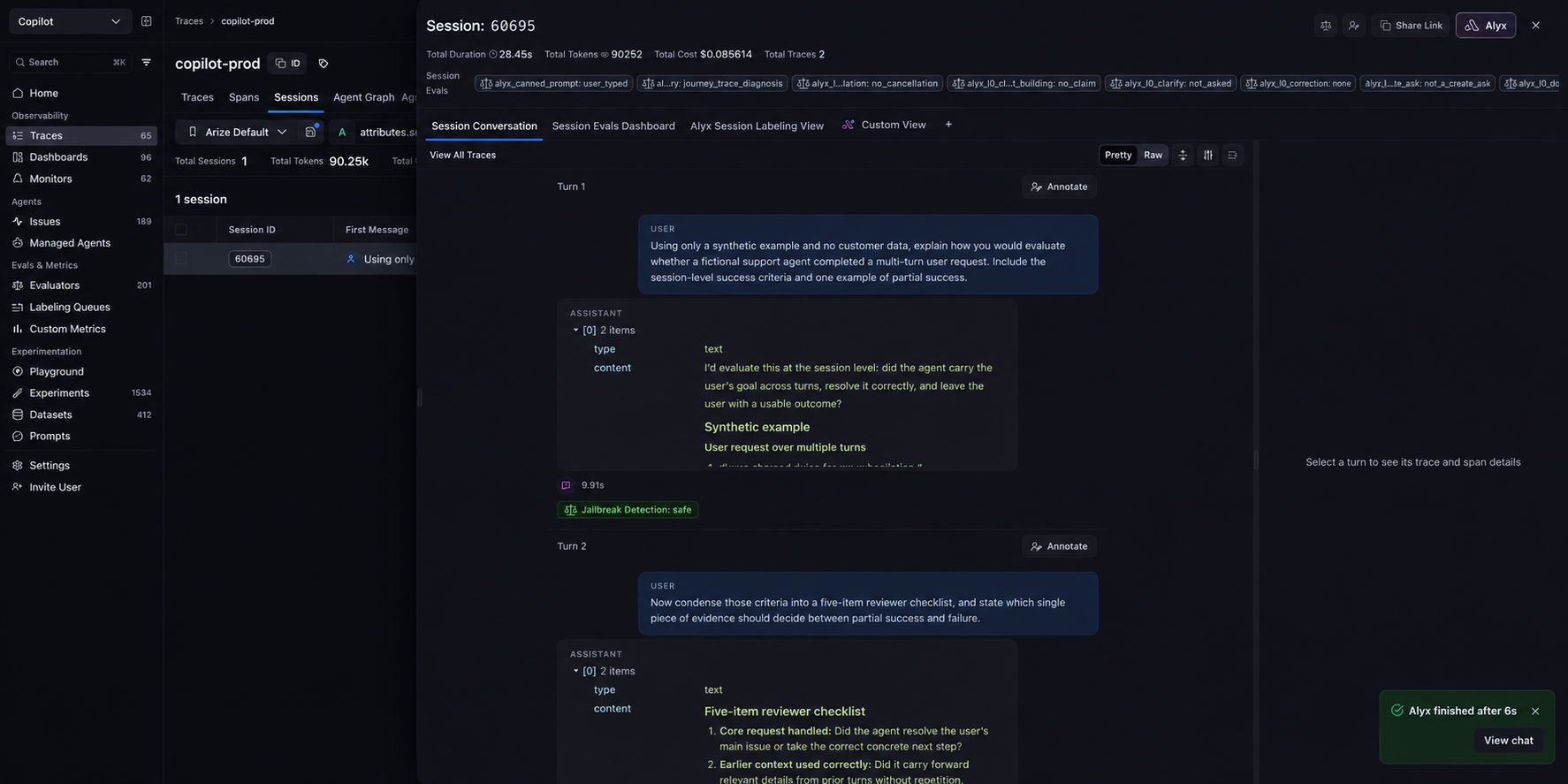
Task: Collapse Turn 2 assistant [0] items
Action: pyautogui.click(x=576, y=672)
